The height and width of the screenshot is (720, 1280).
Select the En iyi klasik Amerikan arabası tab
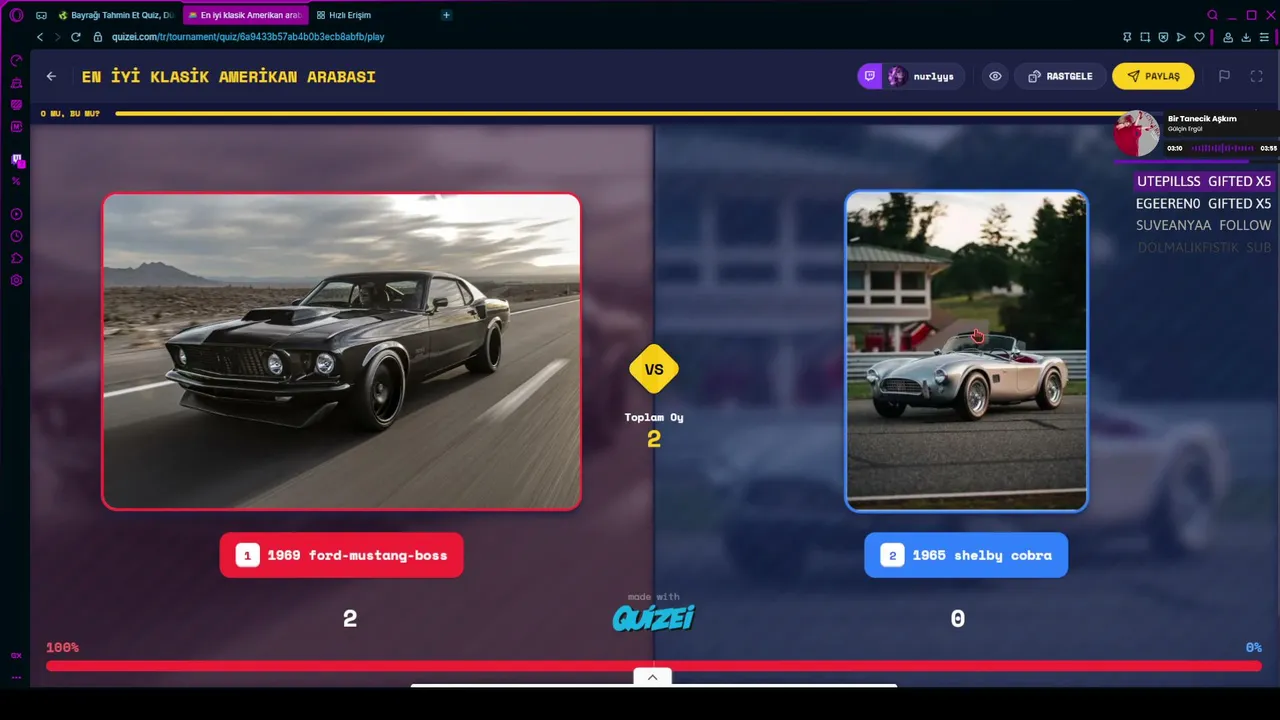point(246,15)
